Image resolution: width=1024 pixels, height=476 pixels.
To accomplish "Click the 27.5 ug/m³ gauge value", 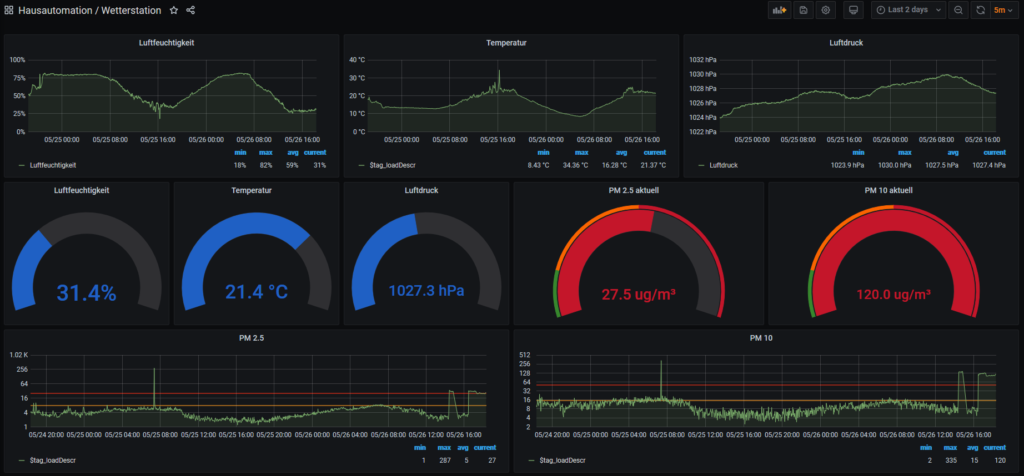I will [639, 294].
